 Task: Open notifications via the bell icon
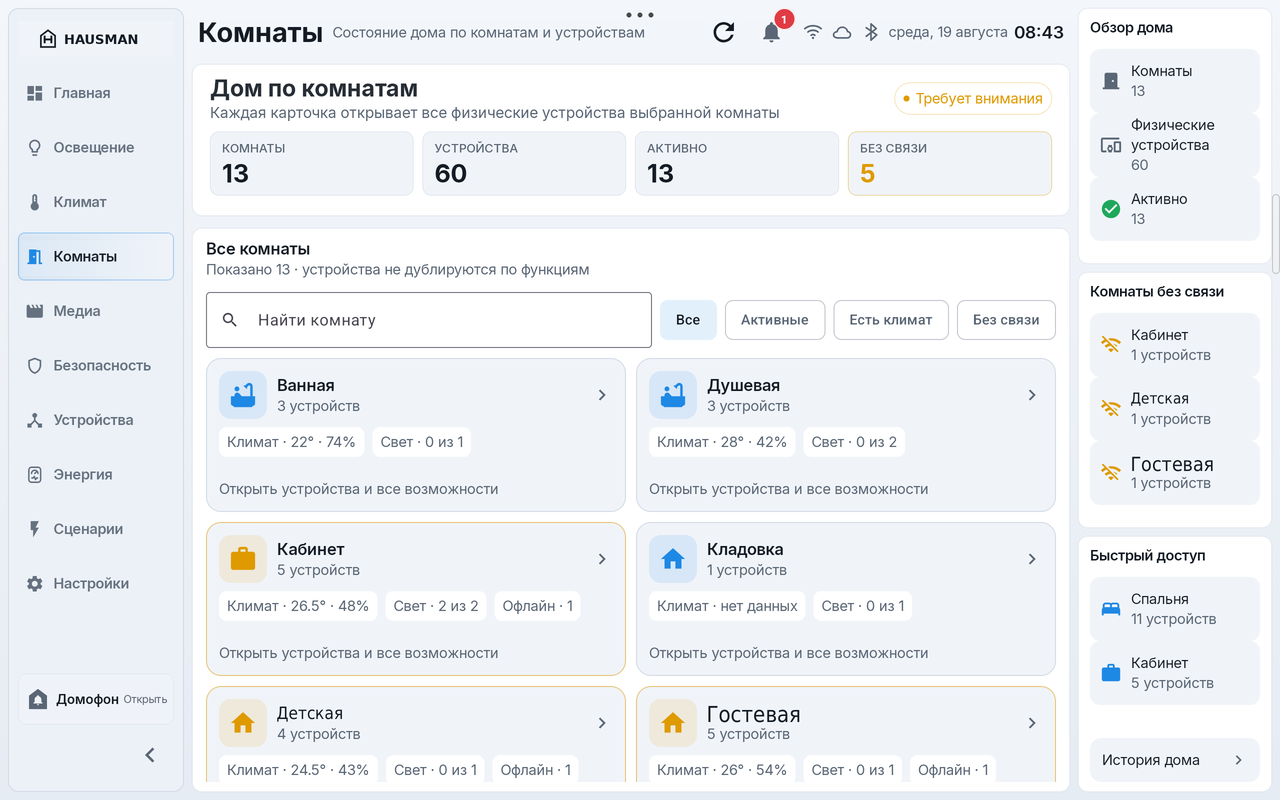[771, 32]
